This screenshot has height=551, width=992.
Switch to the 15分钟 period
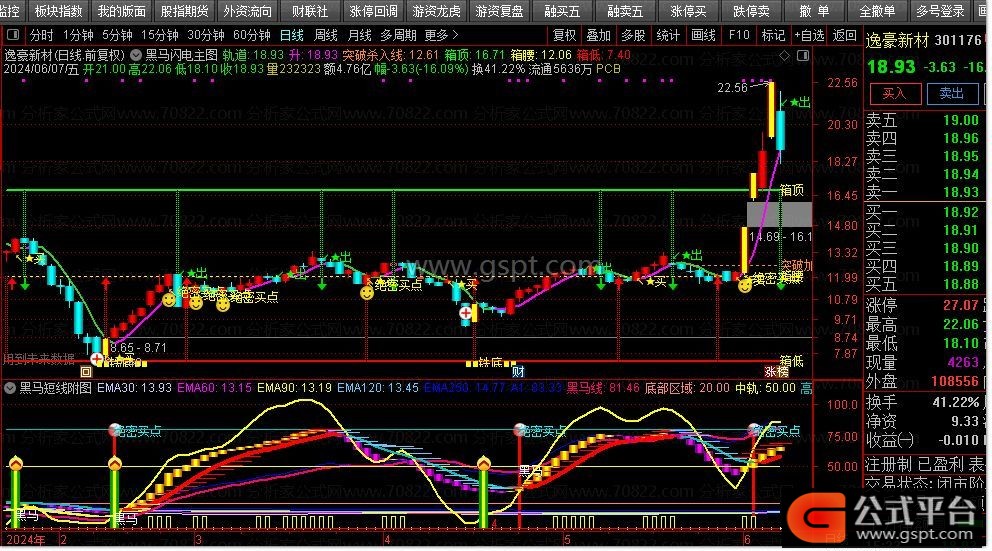tap(160, 35)
